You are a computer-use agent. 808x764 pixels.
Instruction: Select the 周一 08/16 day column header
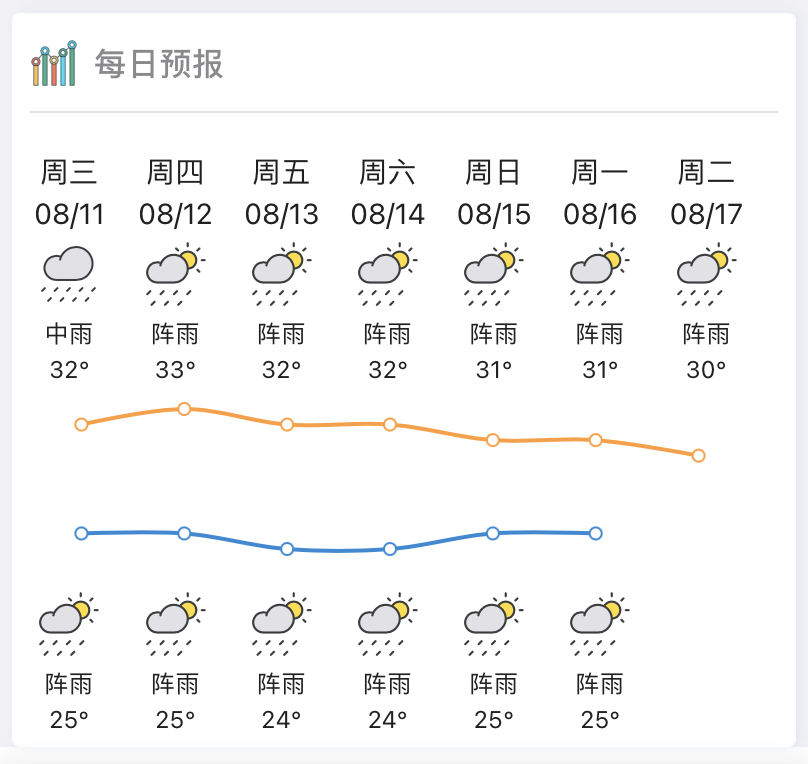pyautogui.click(x=600, y=193)
